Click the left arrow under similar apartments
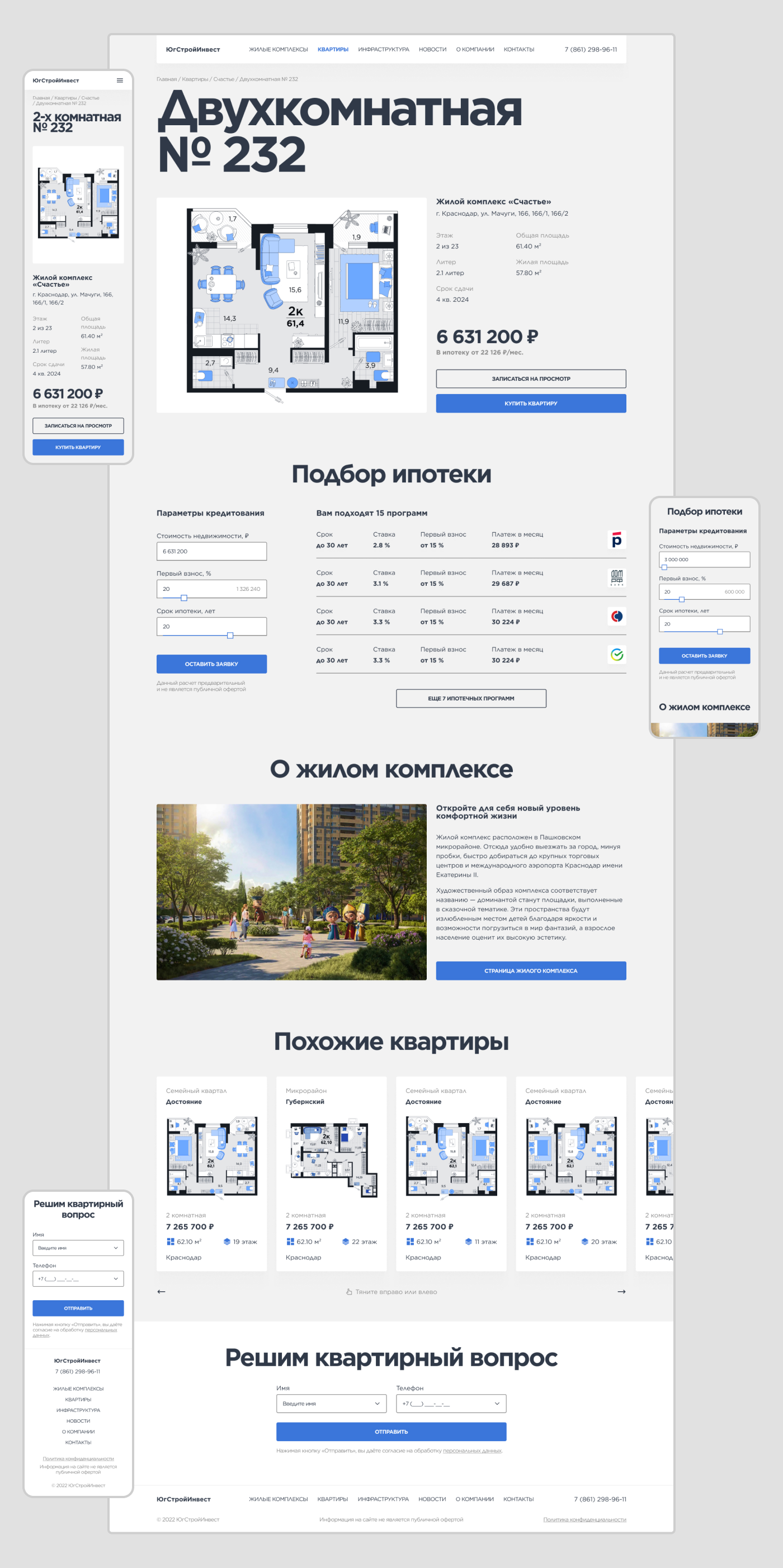The image size is (783, 1568). (x=161, y=1292)
